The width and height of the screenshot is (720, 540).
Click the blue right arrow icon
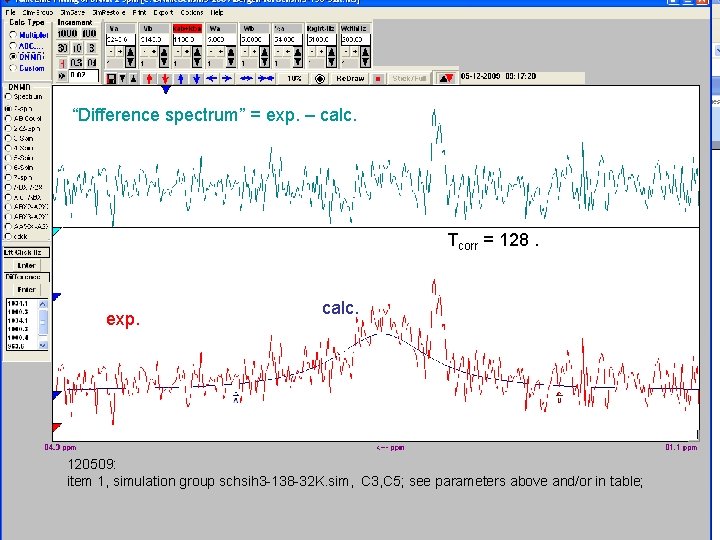tap(227, 79)
